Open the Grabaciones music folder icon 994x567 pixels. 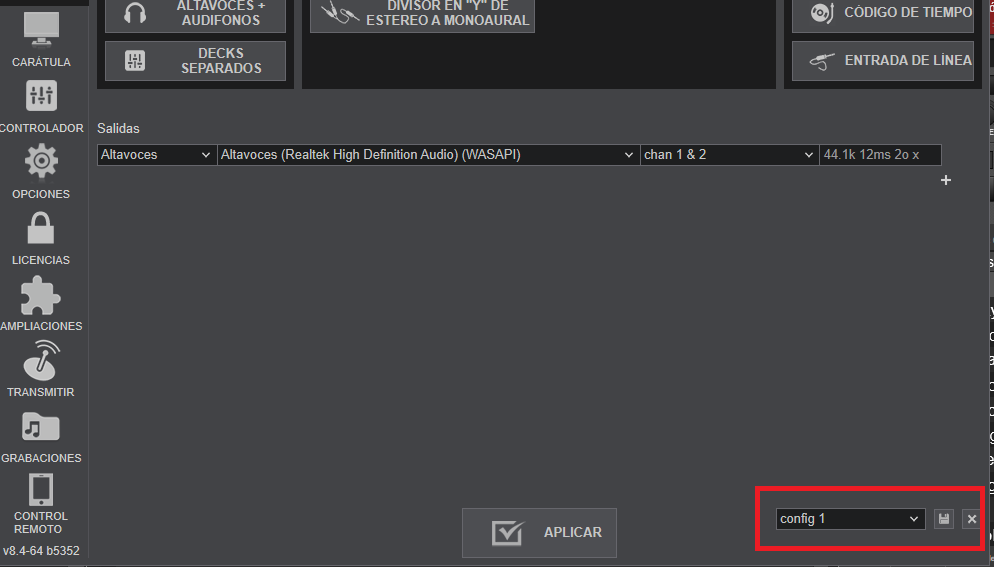click(41, 427)
